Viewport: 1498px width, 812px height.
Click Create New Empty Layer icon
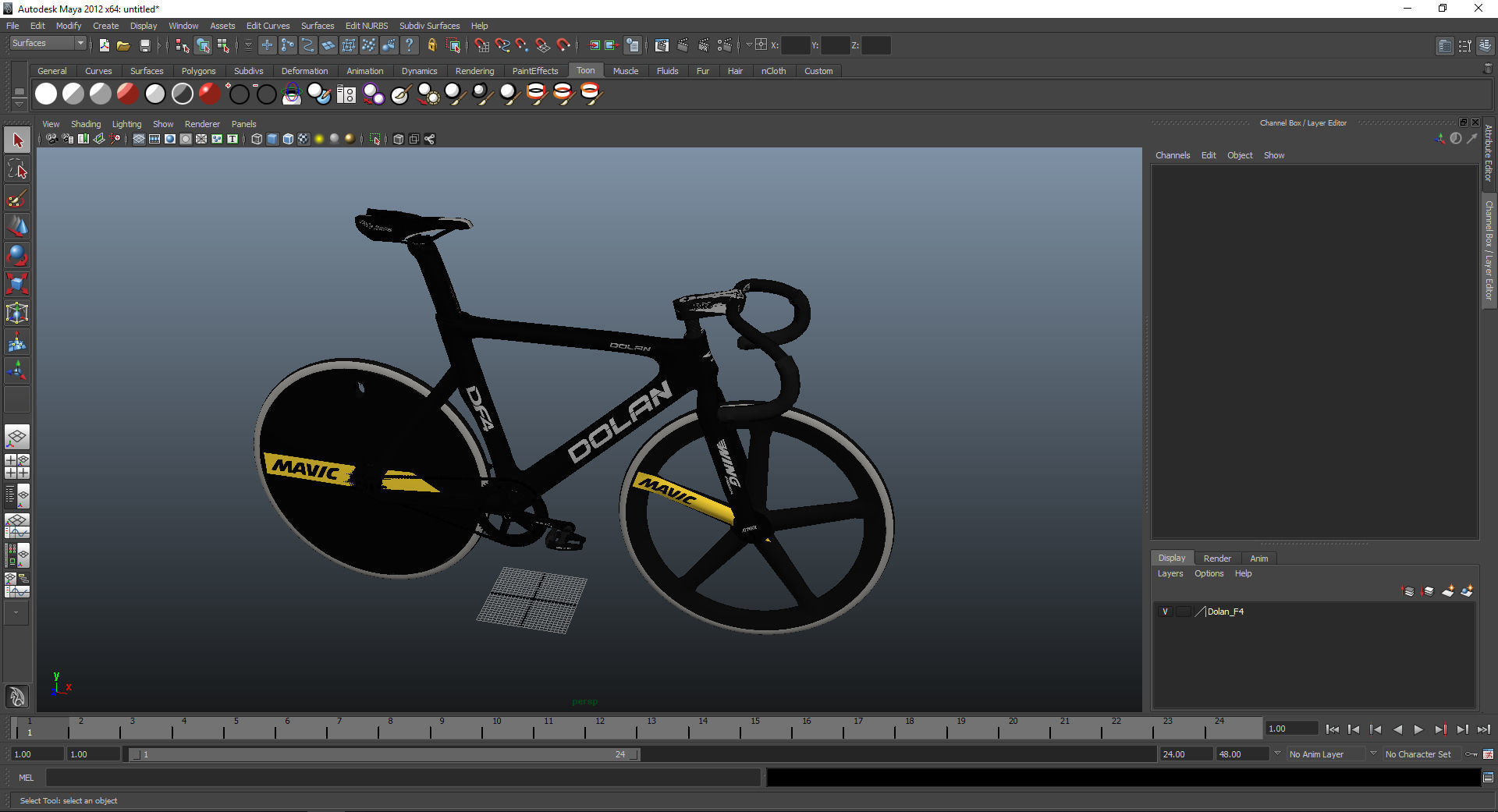(1447, 591)
